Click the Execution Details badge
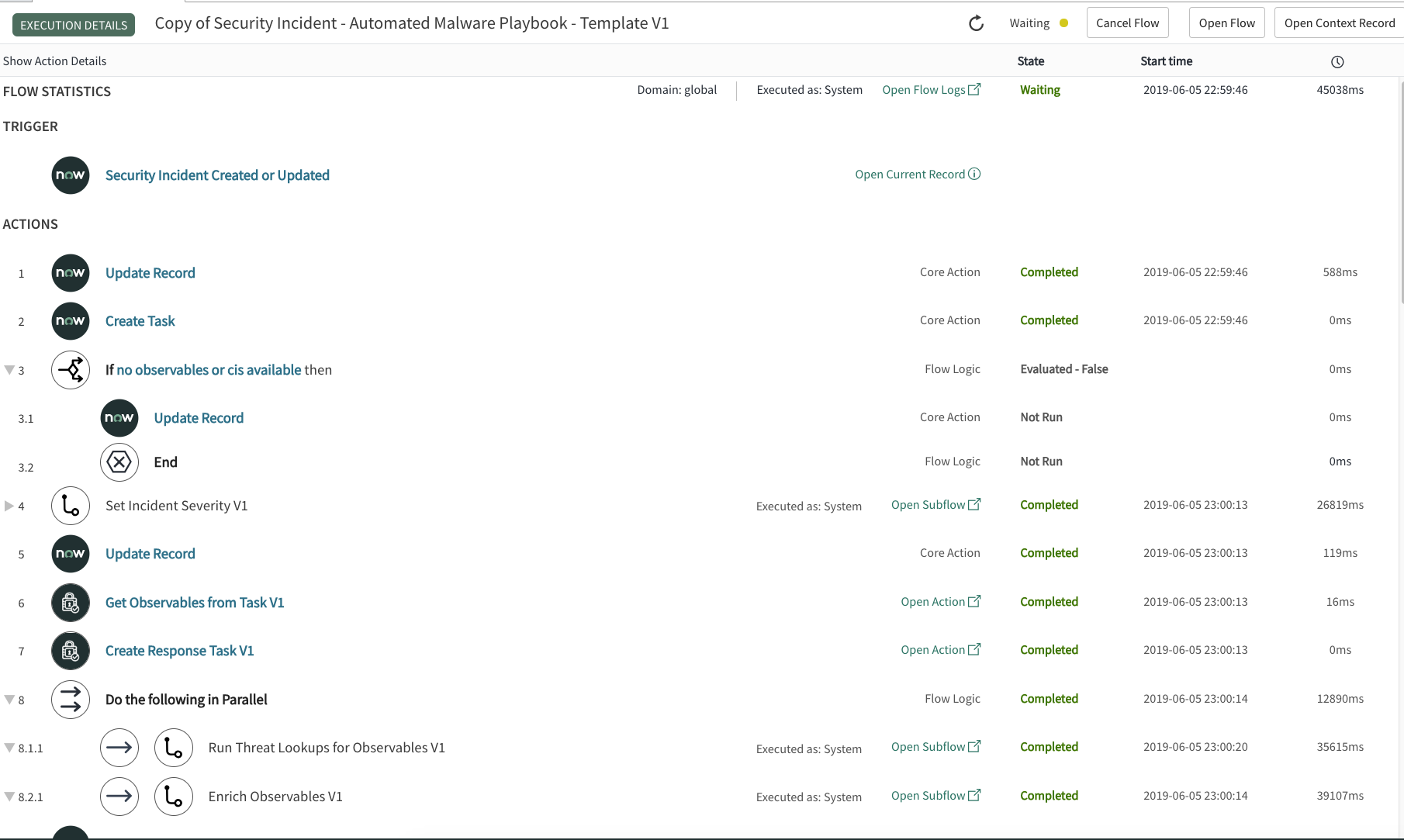Image resolution: width=1404 pixels, height=840 pixels. [74, 25]
